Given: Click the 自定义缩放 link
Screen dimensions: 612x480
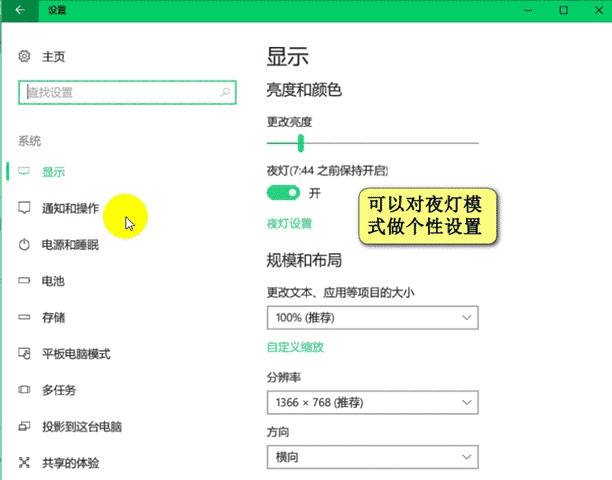Looking at the screenshot, I should (295, 347).
